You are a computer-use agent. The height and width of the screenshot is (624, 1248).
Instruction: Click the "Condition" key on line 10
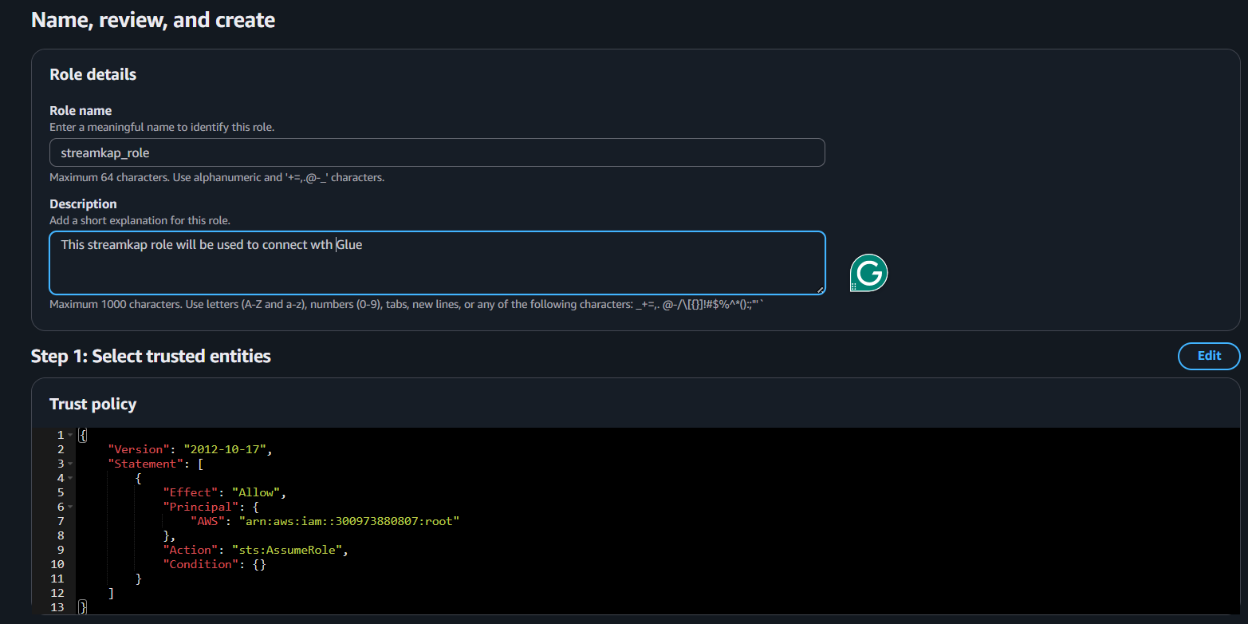coord(201,564)
